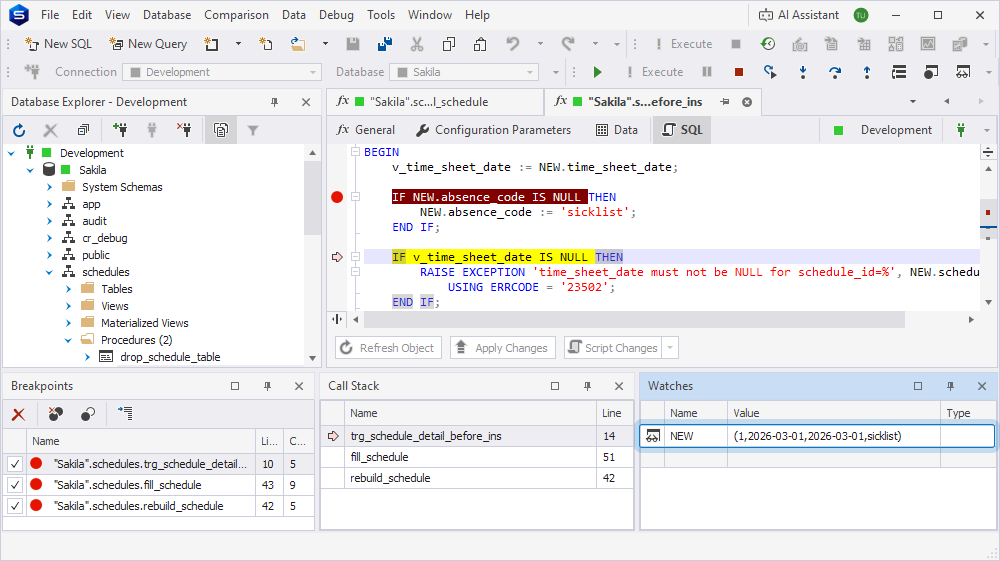Image resolution: width=1000 pixels, height=561 pixels.
Task: Click the New SQL toolbar button
Action: click(58, 44)
